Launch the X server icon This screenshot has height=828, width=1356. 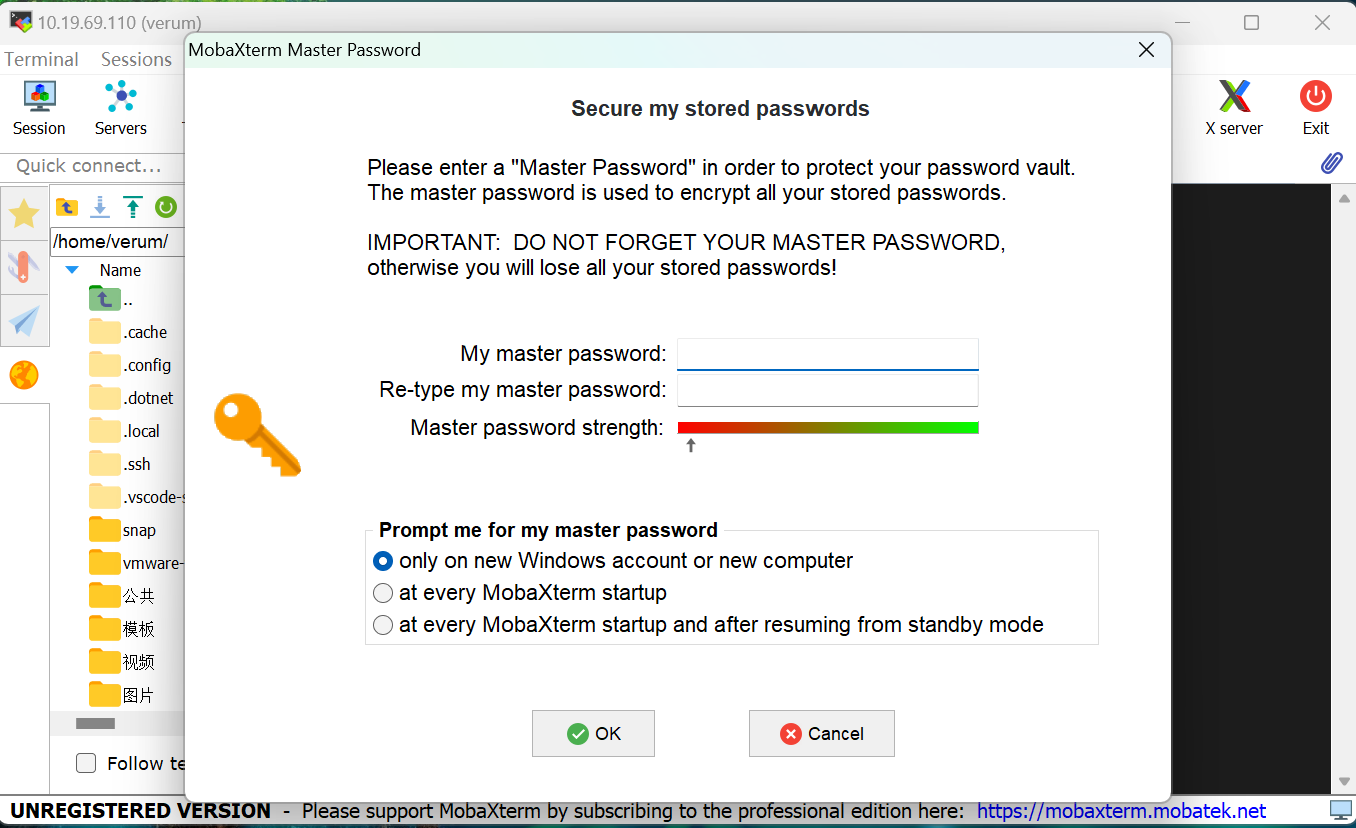[1234, 108]
